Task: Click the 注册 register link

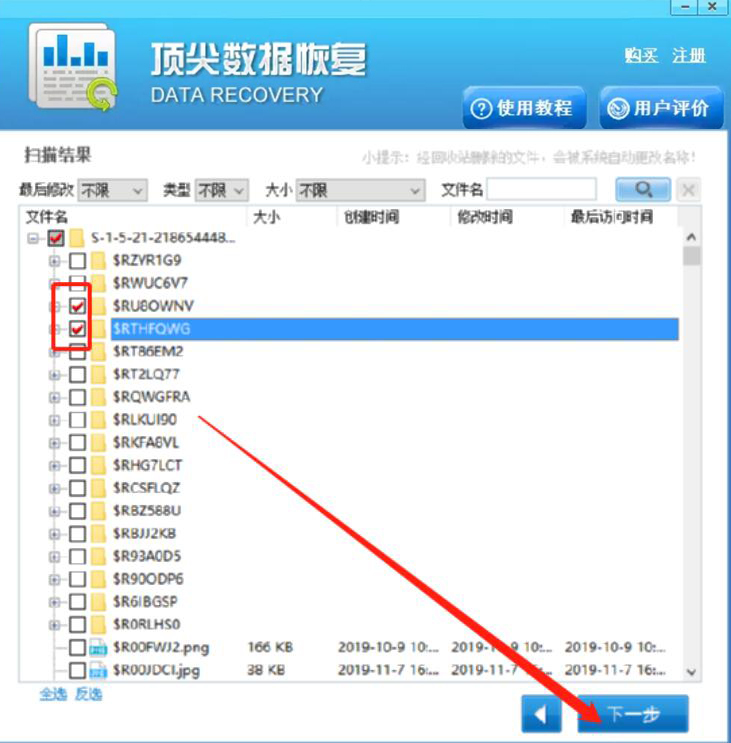Action: [689, 55]
